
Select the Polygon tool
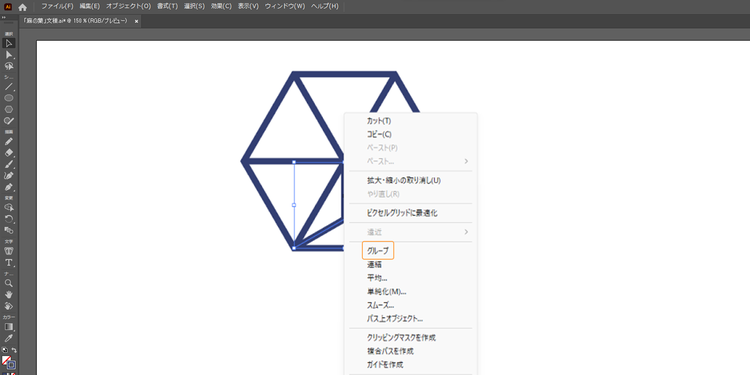9,109
